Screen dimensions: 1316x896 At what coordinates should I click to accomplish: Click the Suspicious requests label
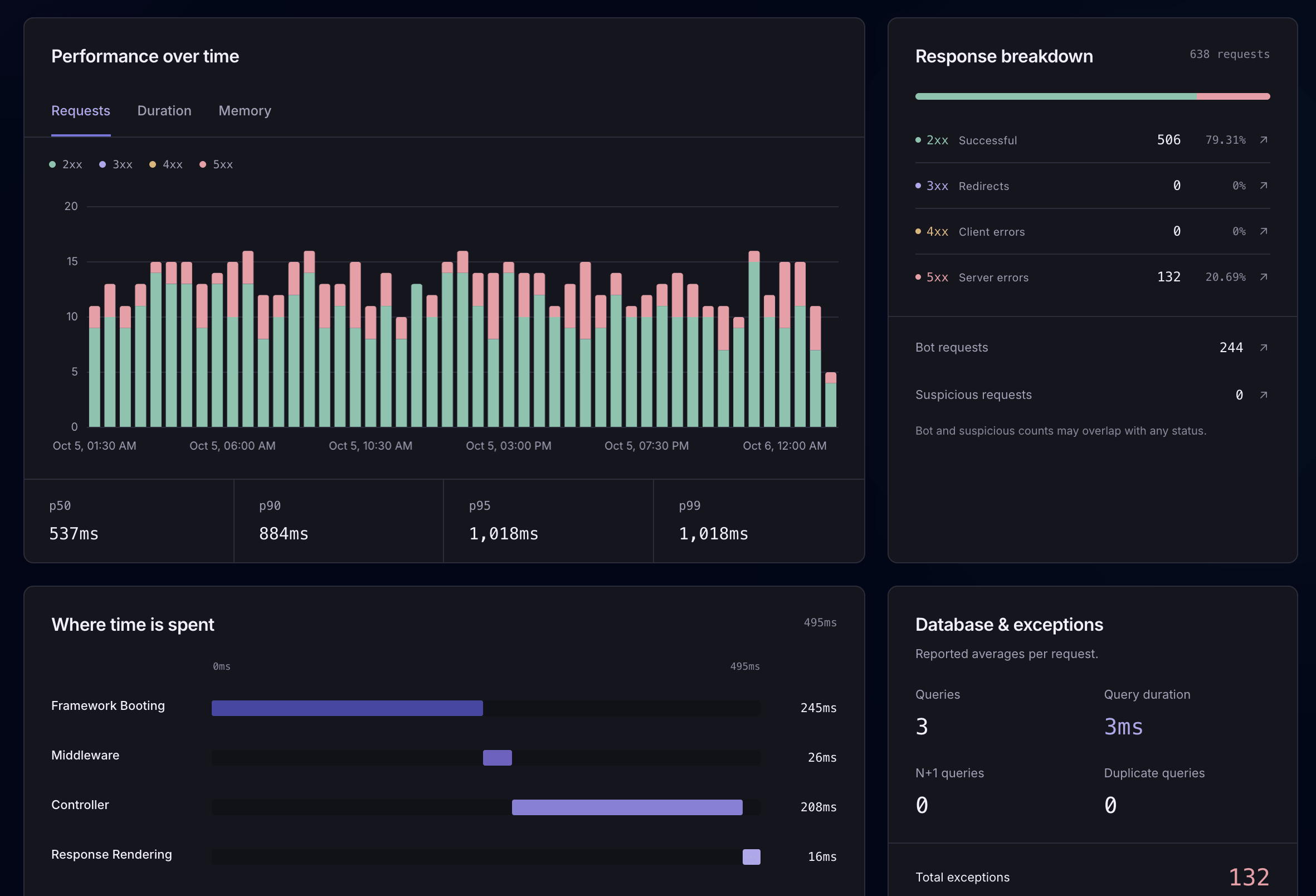[973, 395]
